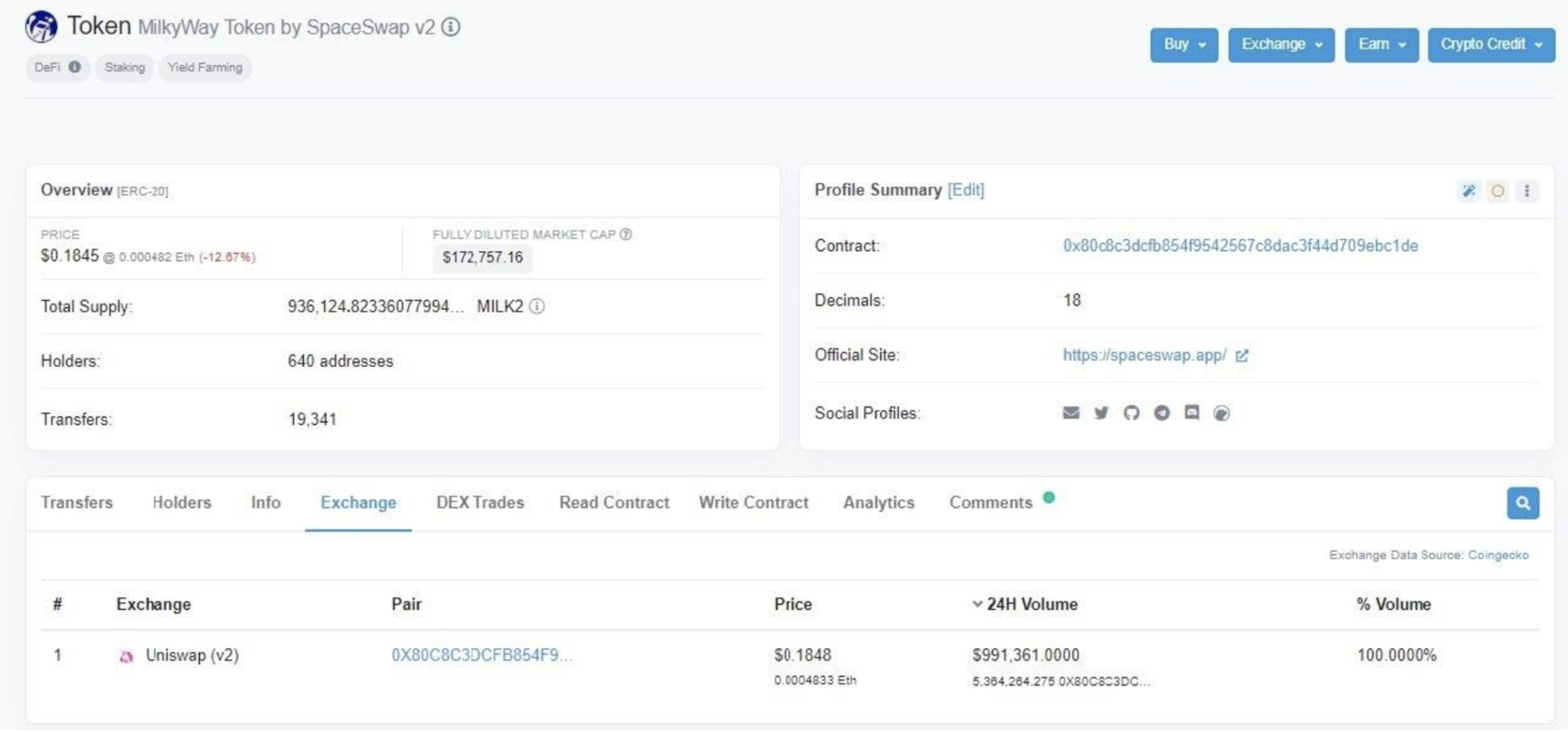Click the DeFi tag

(57, 67)
